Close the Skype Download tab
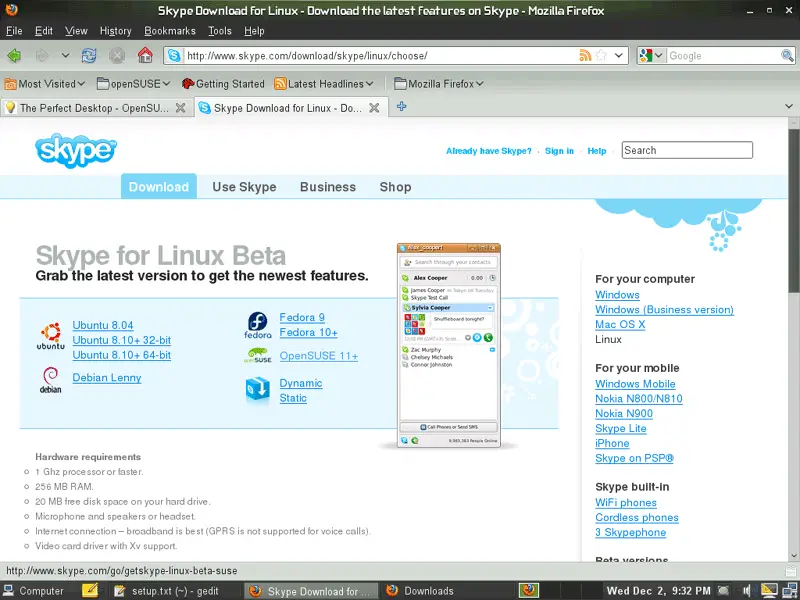The width and height of the screenshot is (800, 600). tap(374, 108)
